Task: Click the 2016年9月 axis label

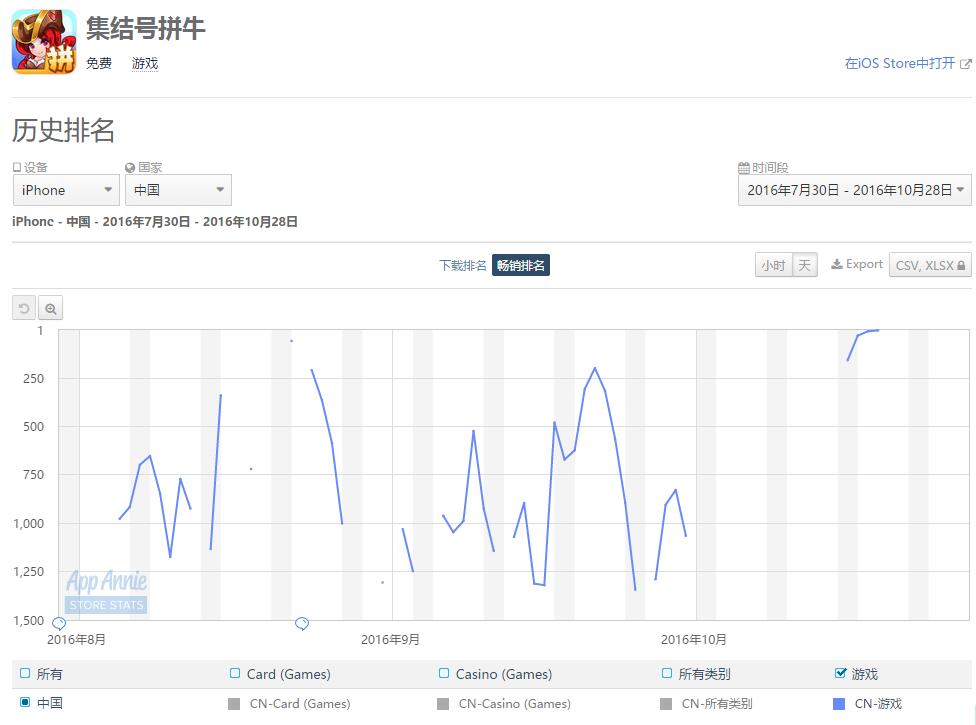Action: coord(390,640)
